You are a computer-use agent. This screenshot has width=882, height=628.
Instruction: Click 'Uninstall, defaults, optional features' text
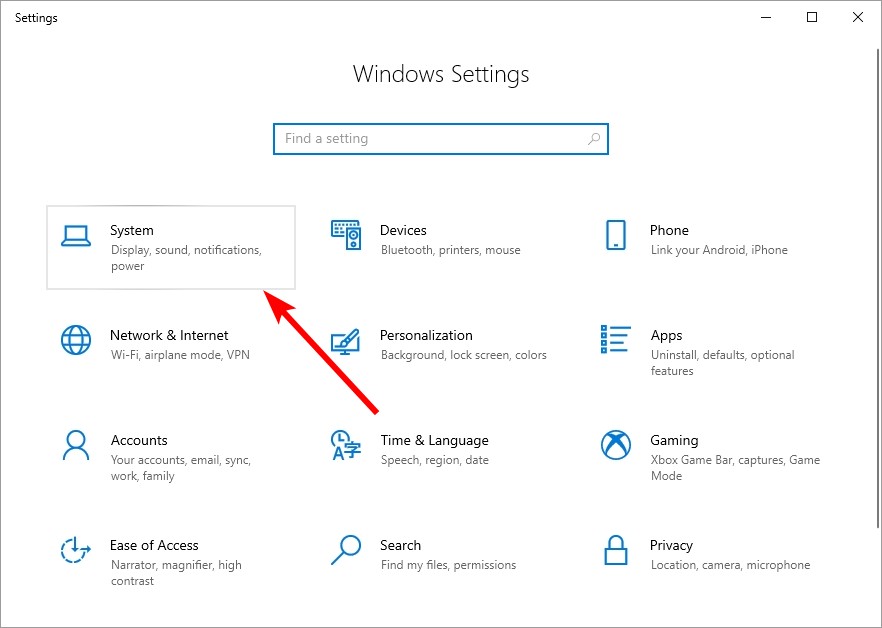click(x=722, y=363)
